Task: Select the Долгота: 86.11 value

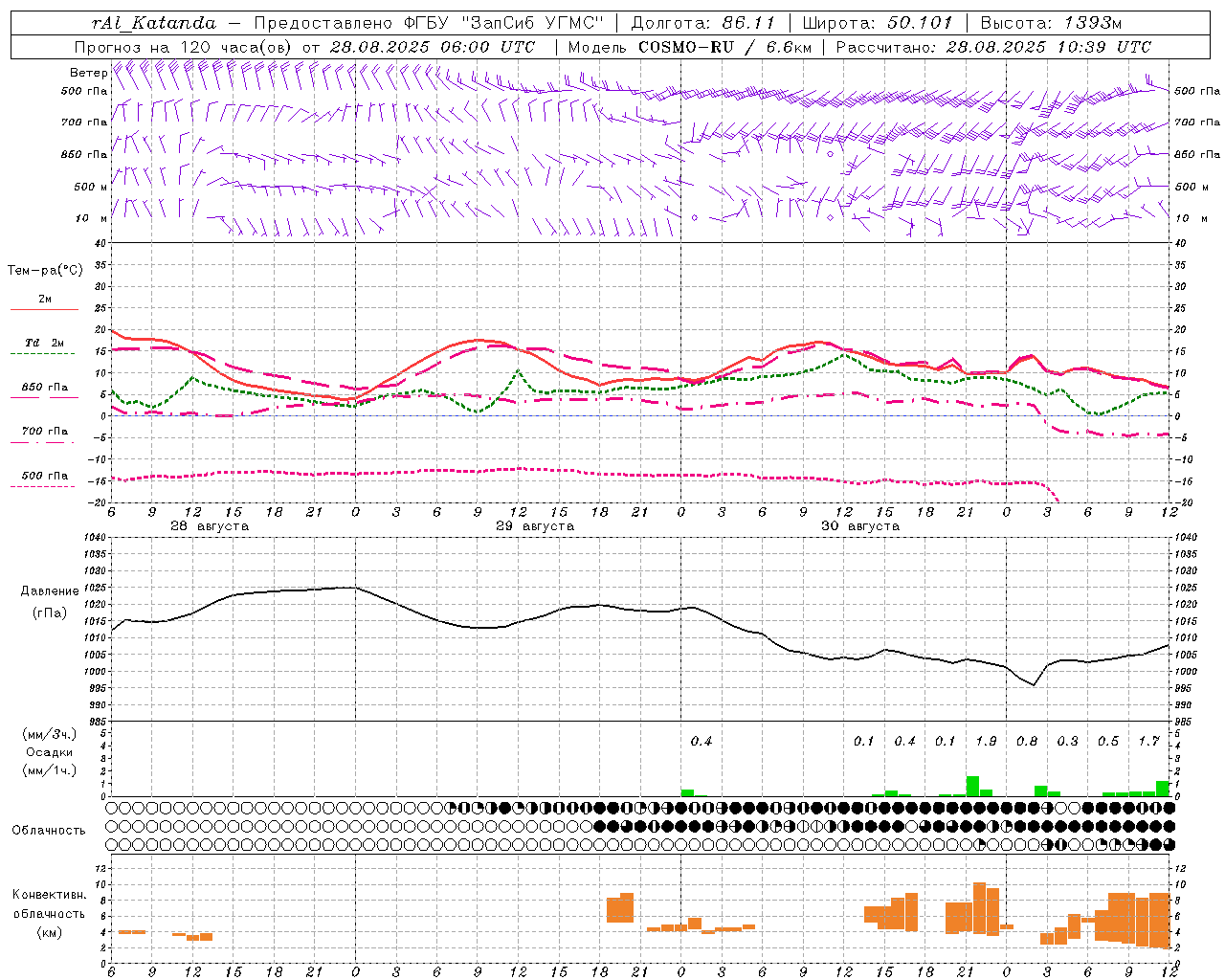Action: pyautogui.click(x=702, y=23)
